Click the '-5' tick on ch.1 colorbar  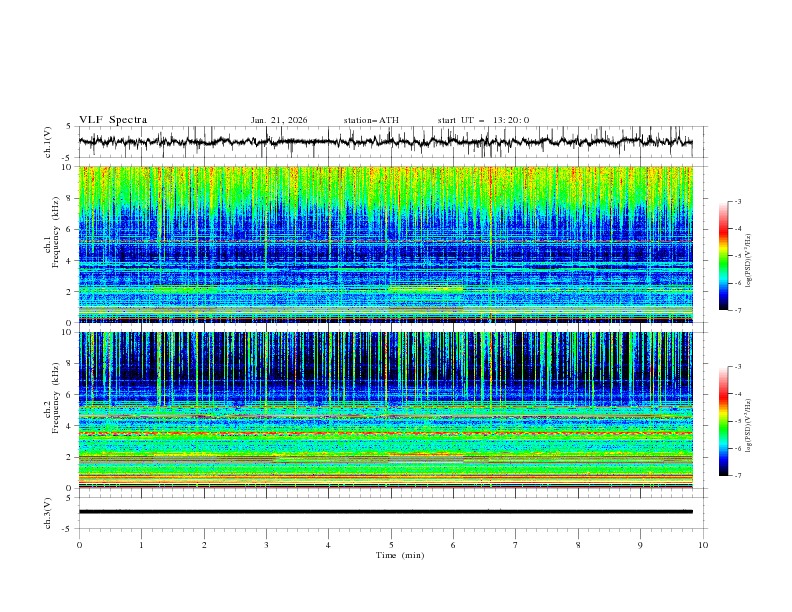tap(737, 256)
